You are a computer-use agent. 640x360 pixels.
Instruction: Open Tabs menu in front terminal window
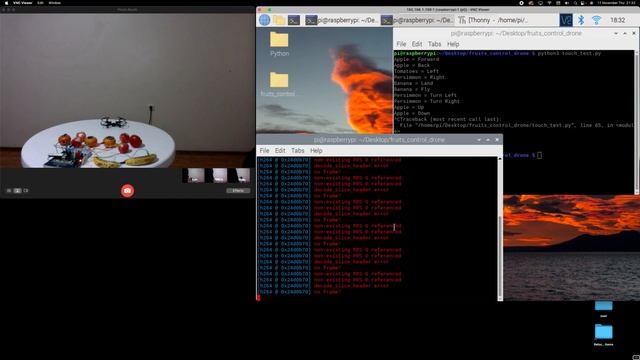coord(298,151)
